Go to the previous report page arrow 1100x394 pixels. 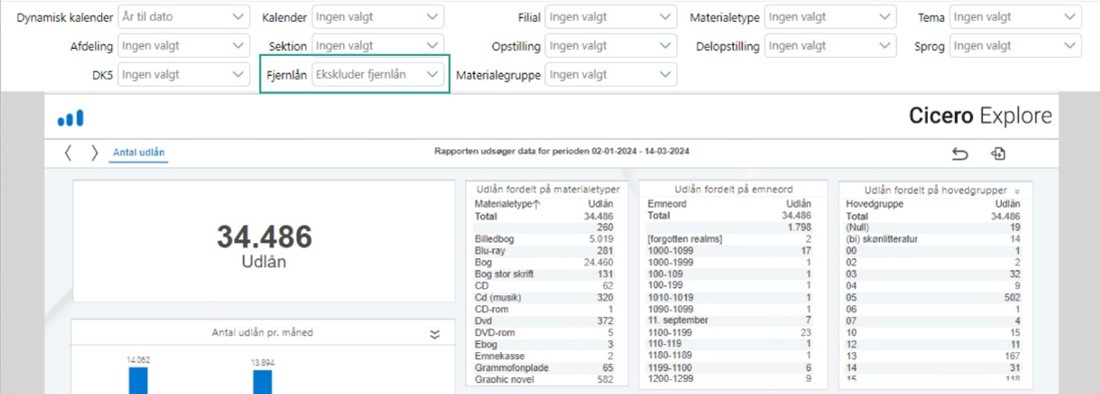coord(68,154)
